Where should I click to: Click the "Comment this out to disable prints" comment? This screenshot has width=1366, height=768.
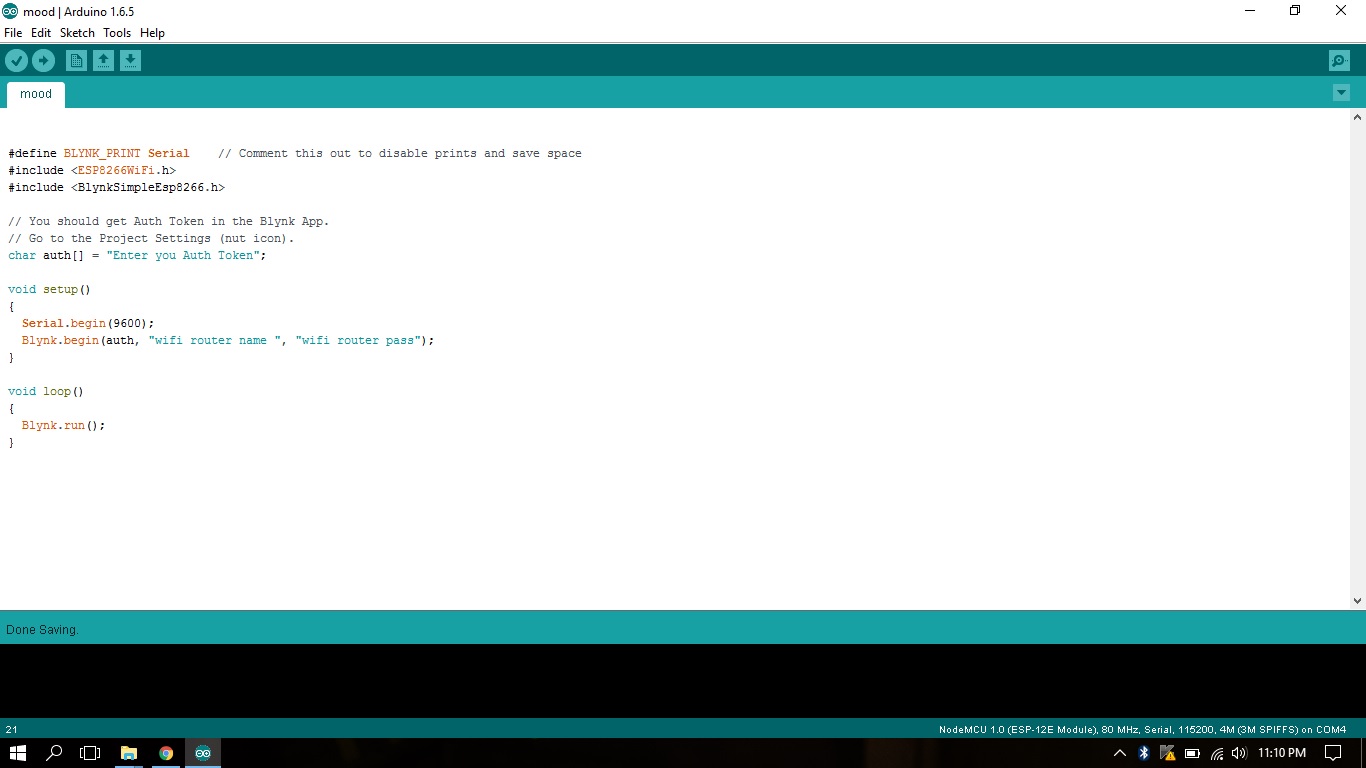pyautogui.click(x=400, y=153)
